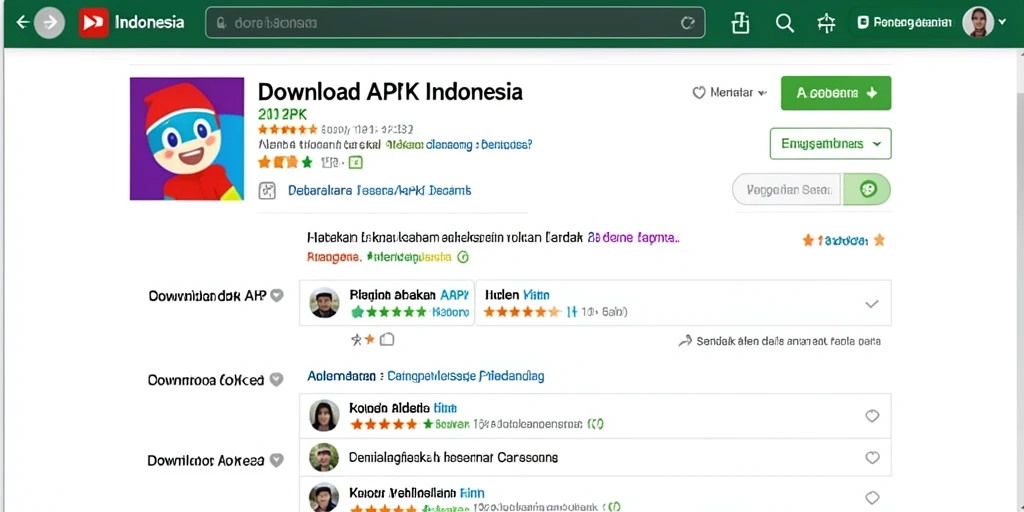
Task: Select the Hiden Kiitn card
Action: pos(683,303)
